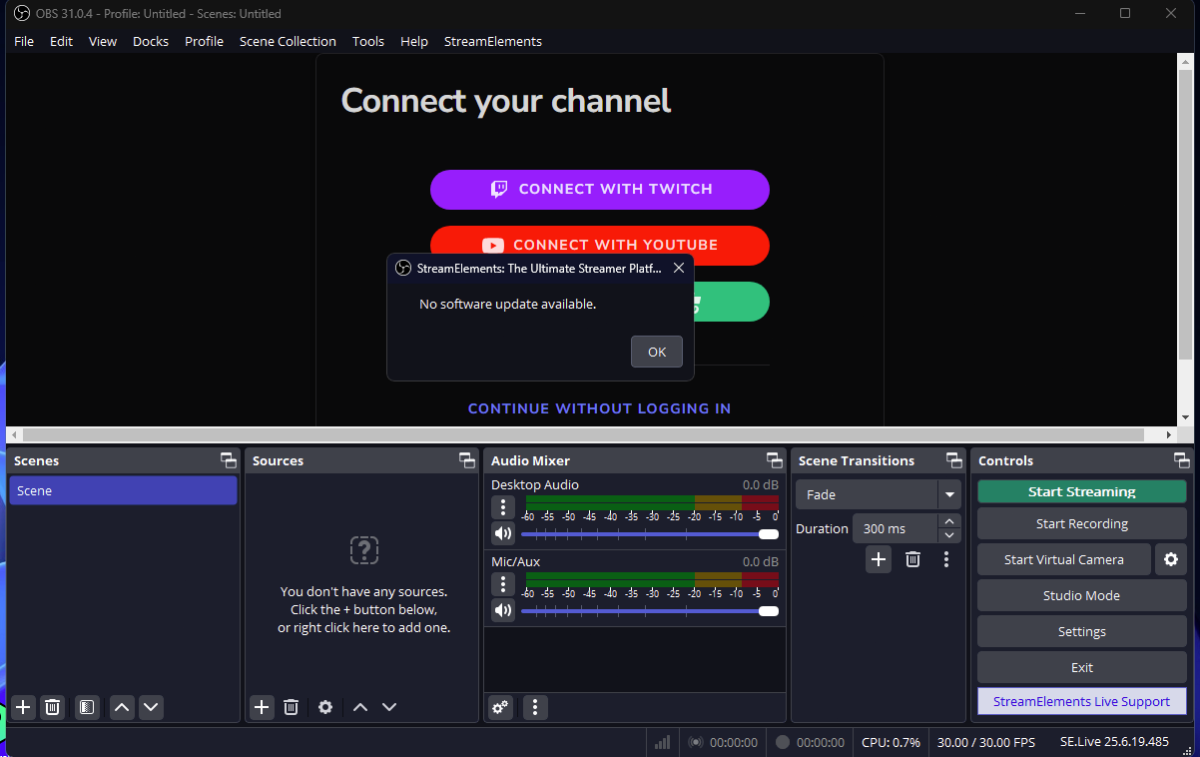The width and height of the screenshot is (1200, 757).
Task: Mute Mic/Aux speaker toggle
Action: (503, 610)
